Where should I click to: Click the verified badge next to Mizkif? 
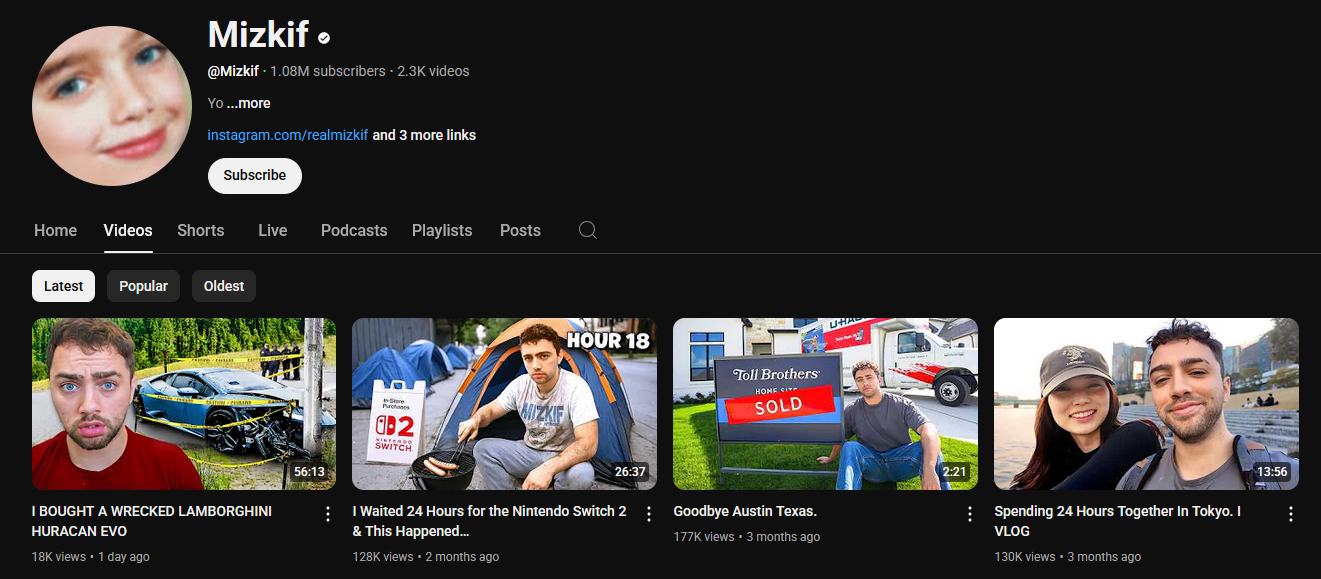point(324,38)
